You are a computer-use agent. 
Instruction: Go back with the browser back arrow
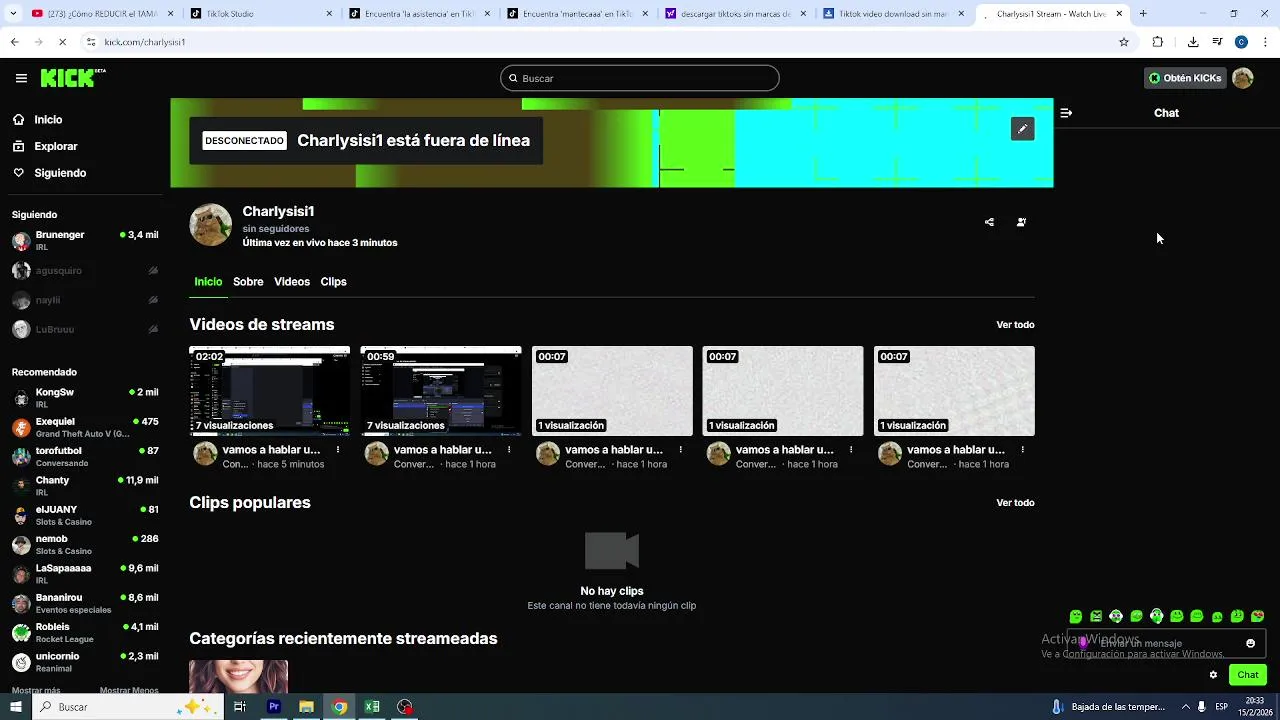(14, 42)
